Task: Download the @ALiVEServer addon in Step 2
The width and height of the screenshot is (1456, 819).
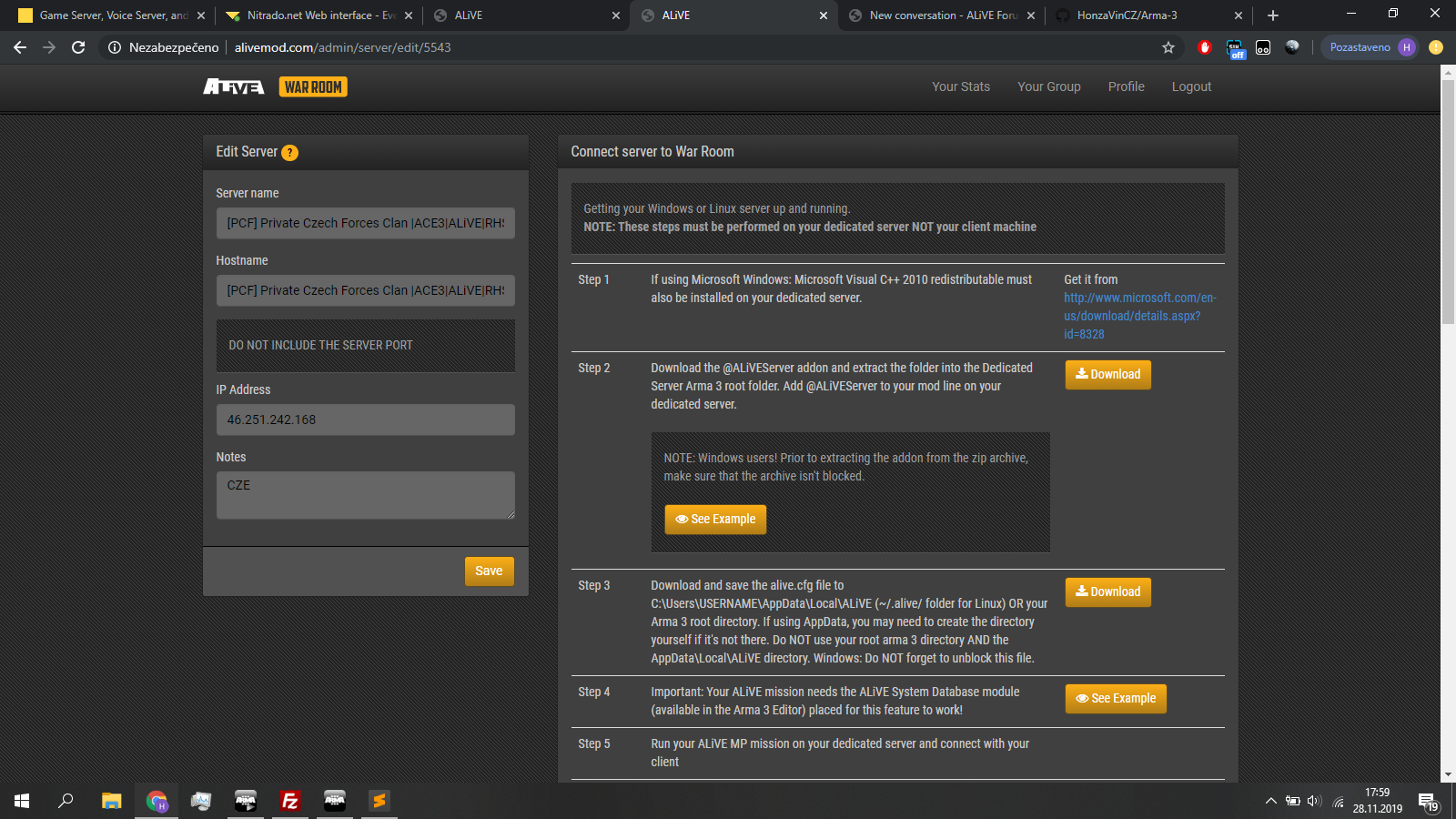Action: pos(1107,374)
